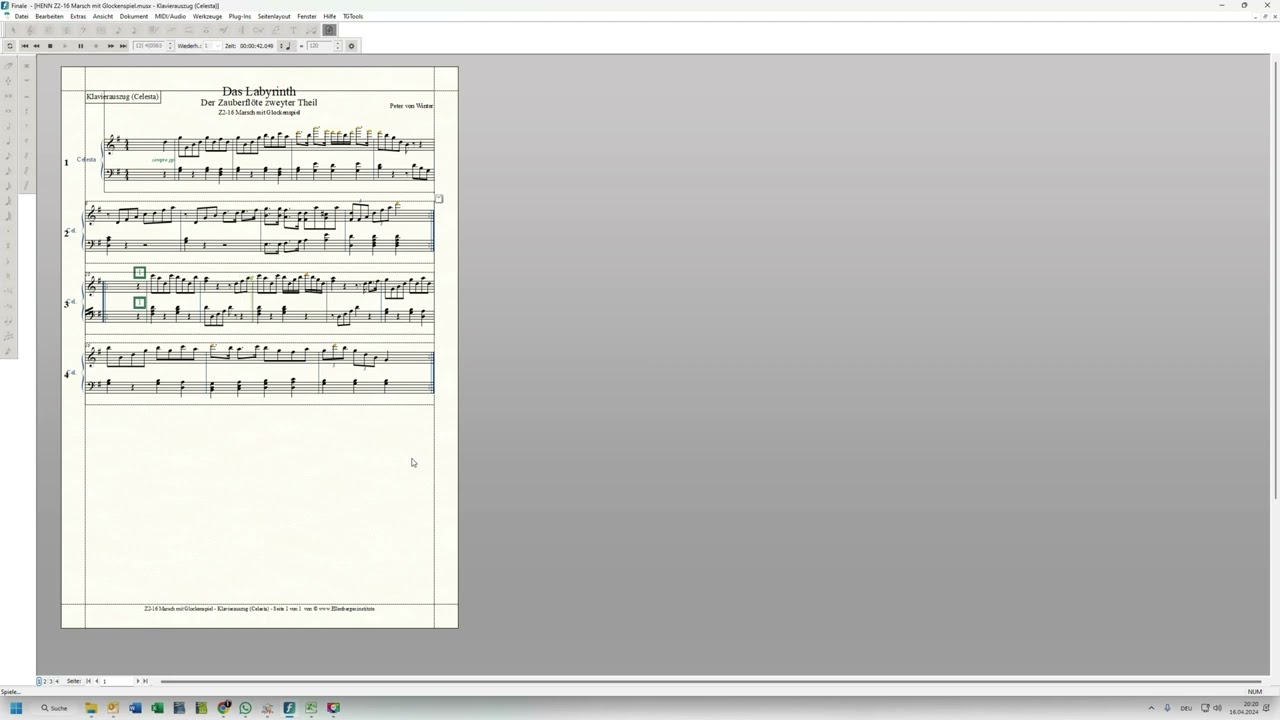Switch to layer 3
Viewport: 1280px width, 720px height.
pos(51,681)
